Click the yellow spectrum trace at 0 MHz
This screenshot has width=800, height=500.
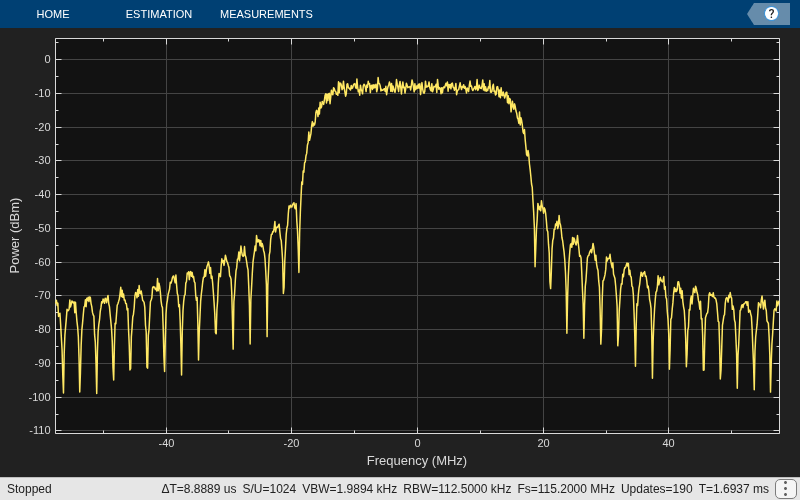tap(417, 86)
